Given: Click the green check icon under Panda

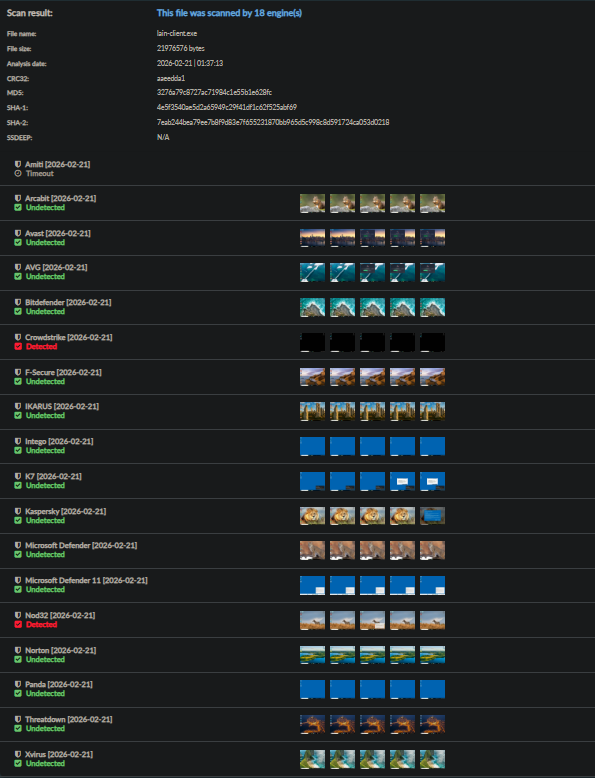Looking at the screenshot, I should tap(18, 693).
